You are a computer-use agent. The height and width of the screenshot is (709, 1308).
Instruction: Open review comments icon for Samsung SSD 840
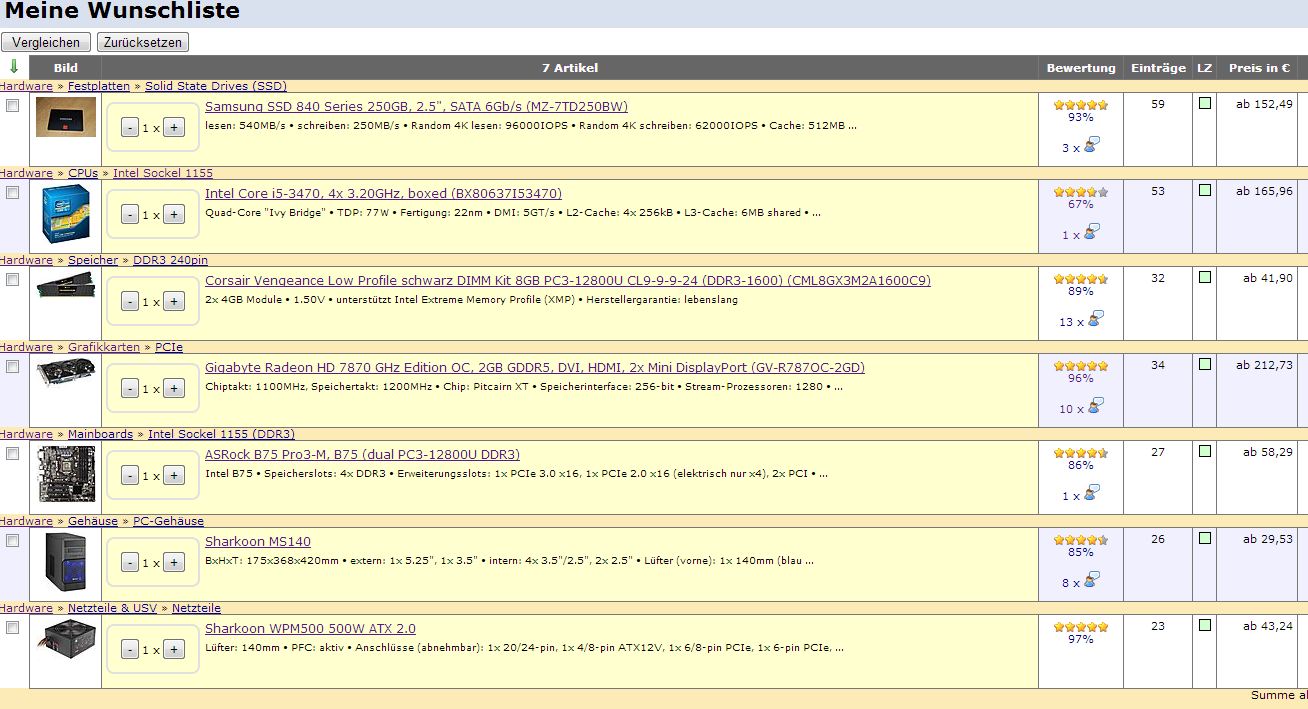coord(1092,145)
